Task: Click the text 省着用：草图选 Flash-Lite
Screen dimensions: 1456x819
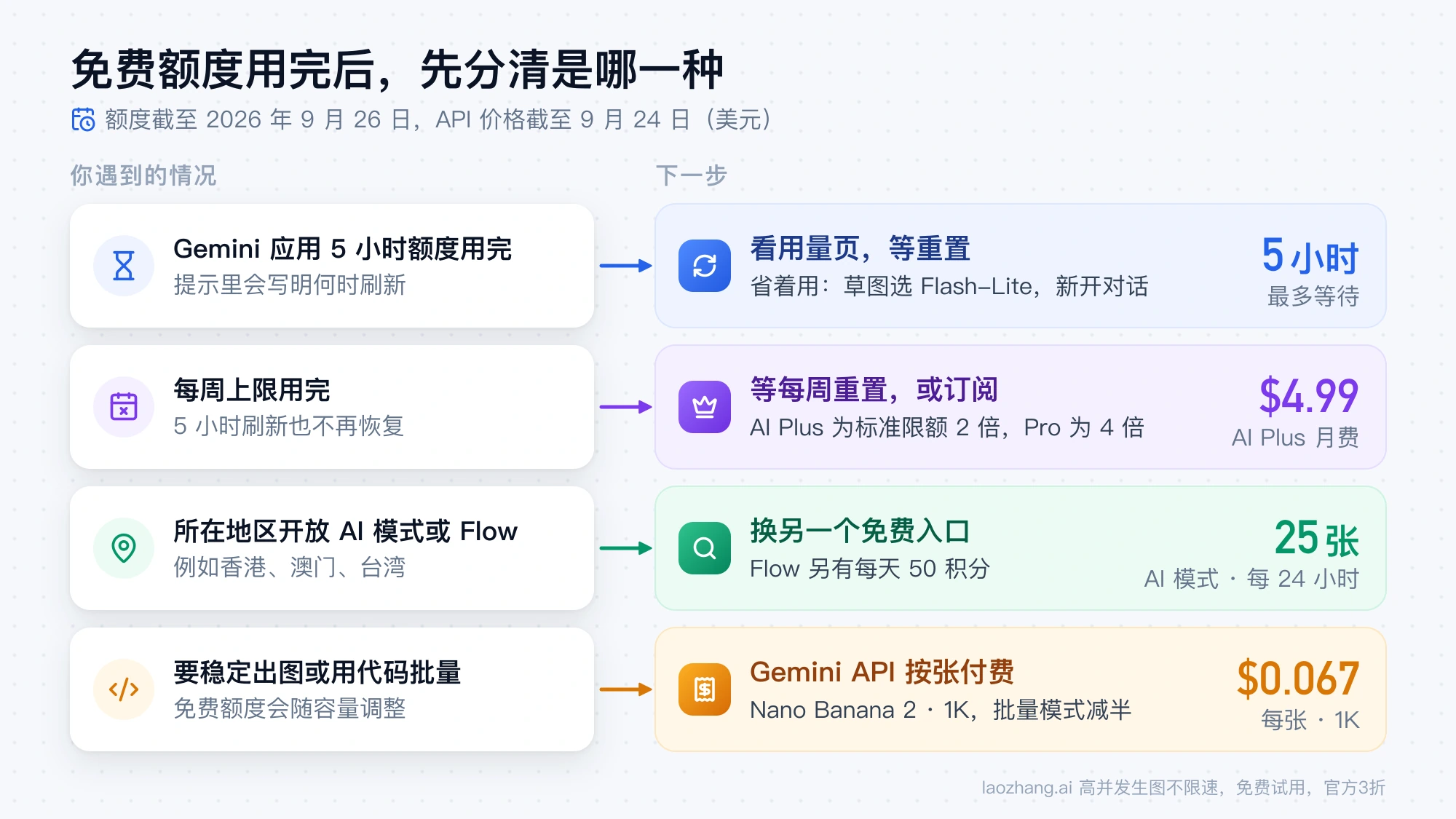Action: (892, 287)
